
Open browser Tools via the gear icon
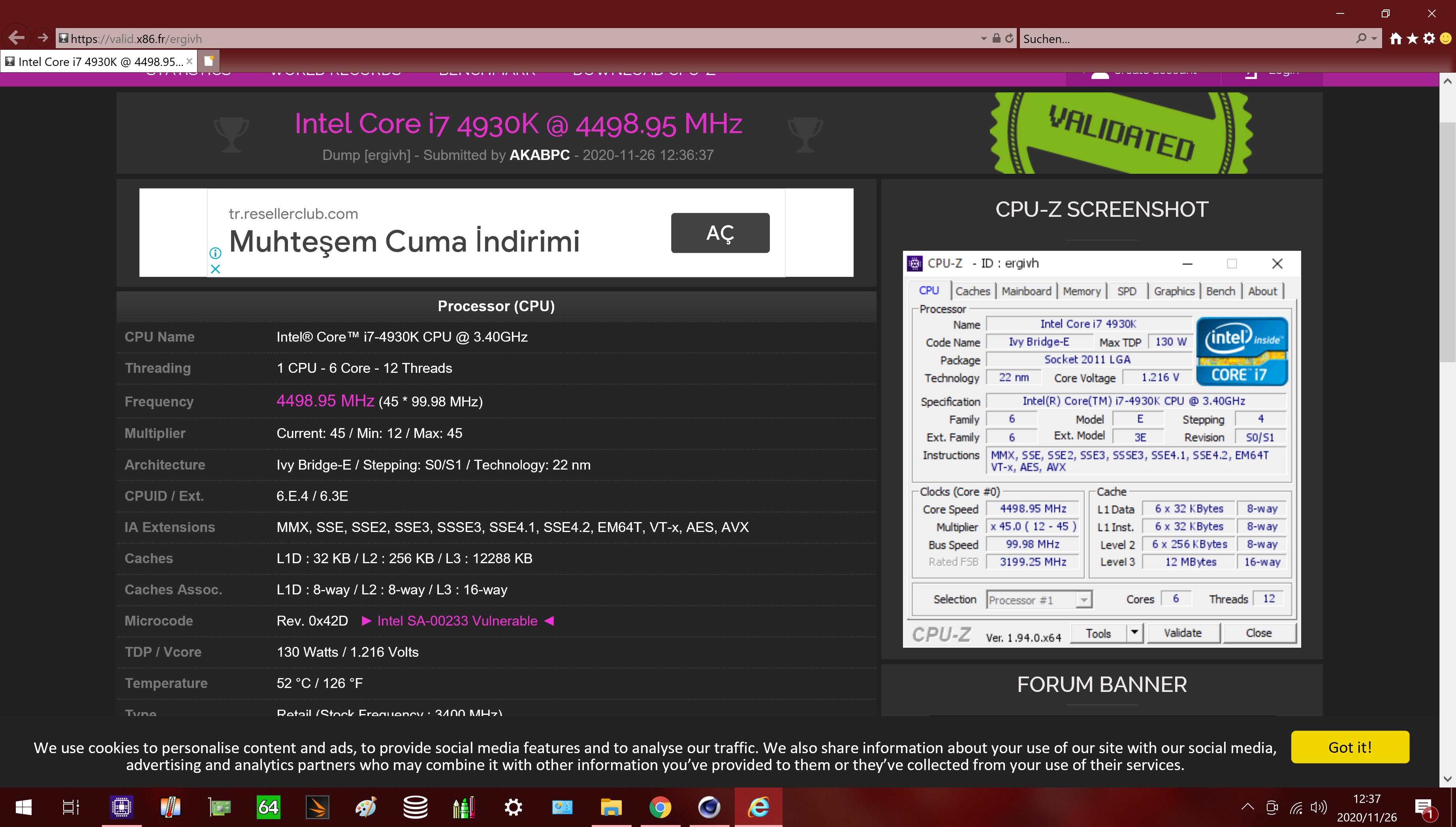[x=1429, y=39]
